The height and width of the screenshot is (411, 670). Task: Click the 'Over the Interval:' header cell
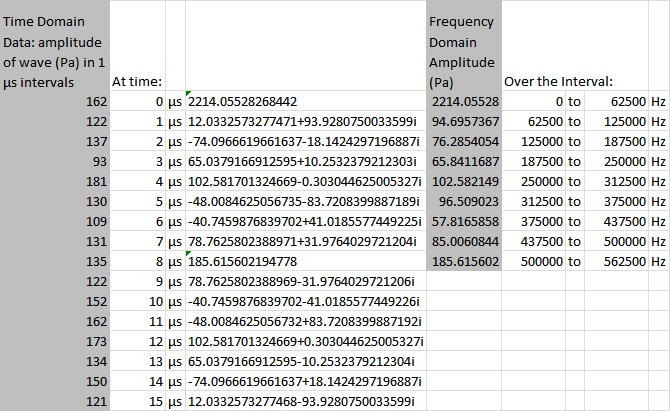point(575,45)
